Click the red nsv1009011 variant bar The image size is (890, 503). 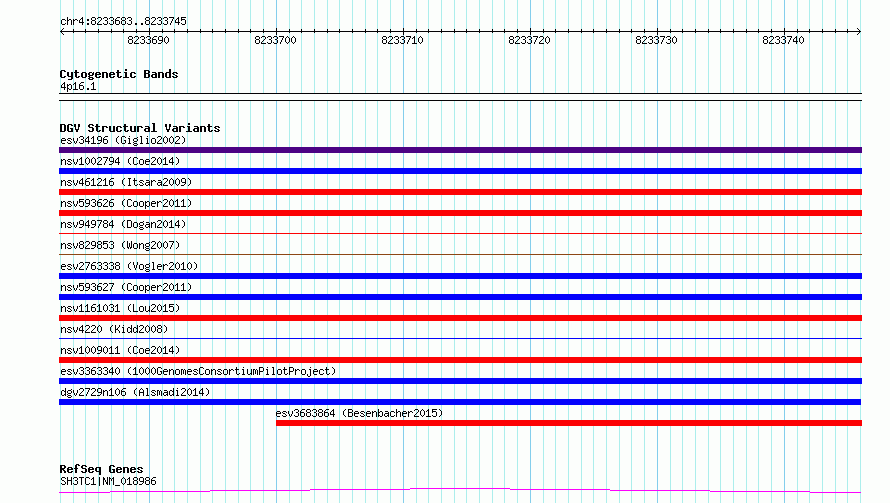460,360
